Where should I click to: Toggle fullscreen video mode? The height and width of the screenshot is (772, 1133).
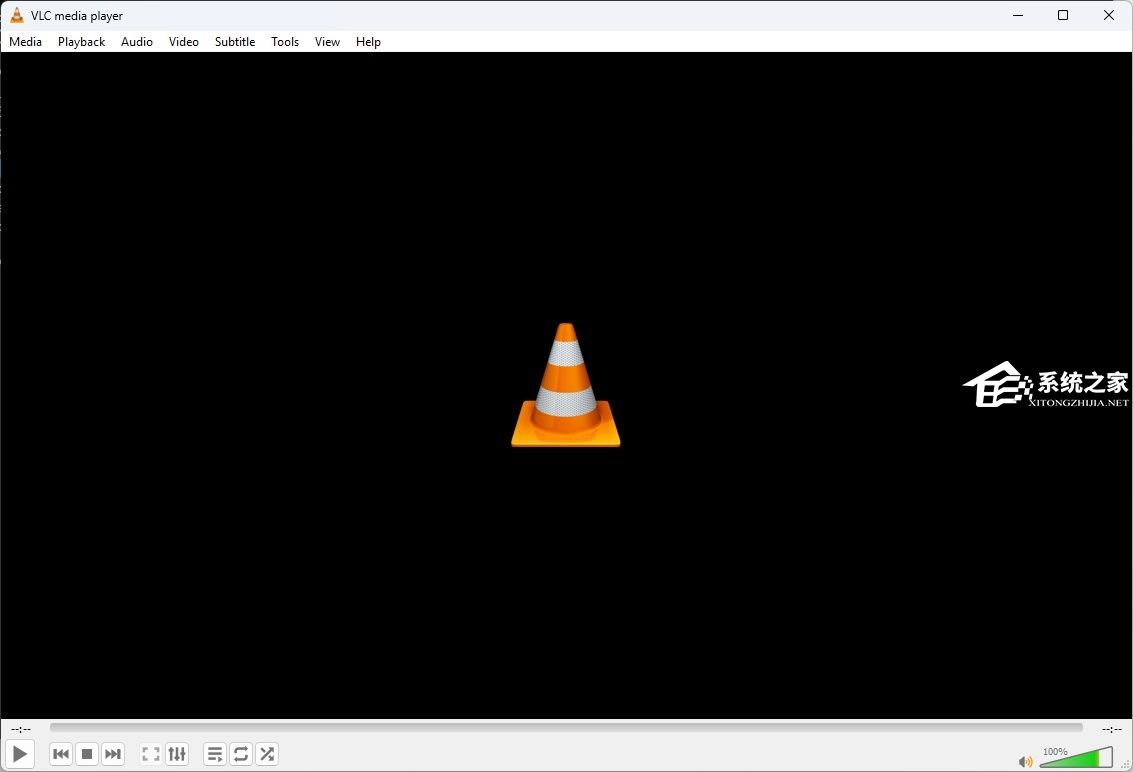151,754
